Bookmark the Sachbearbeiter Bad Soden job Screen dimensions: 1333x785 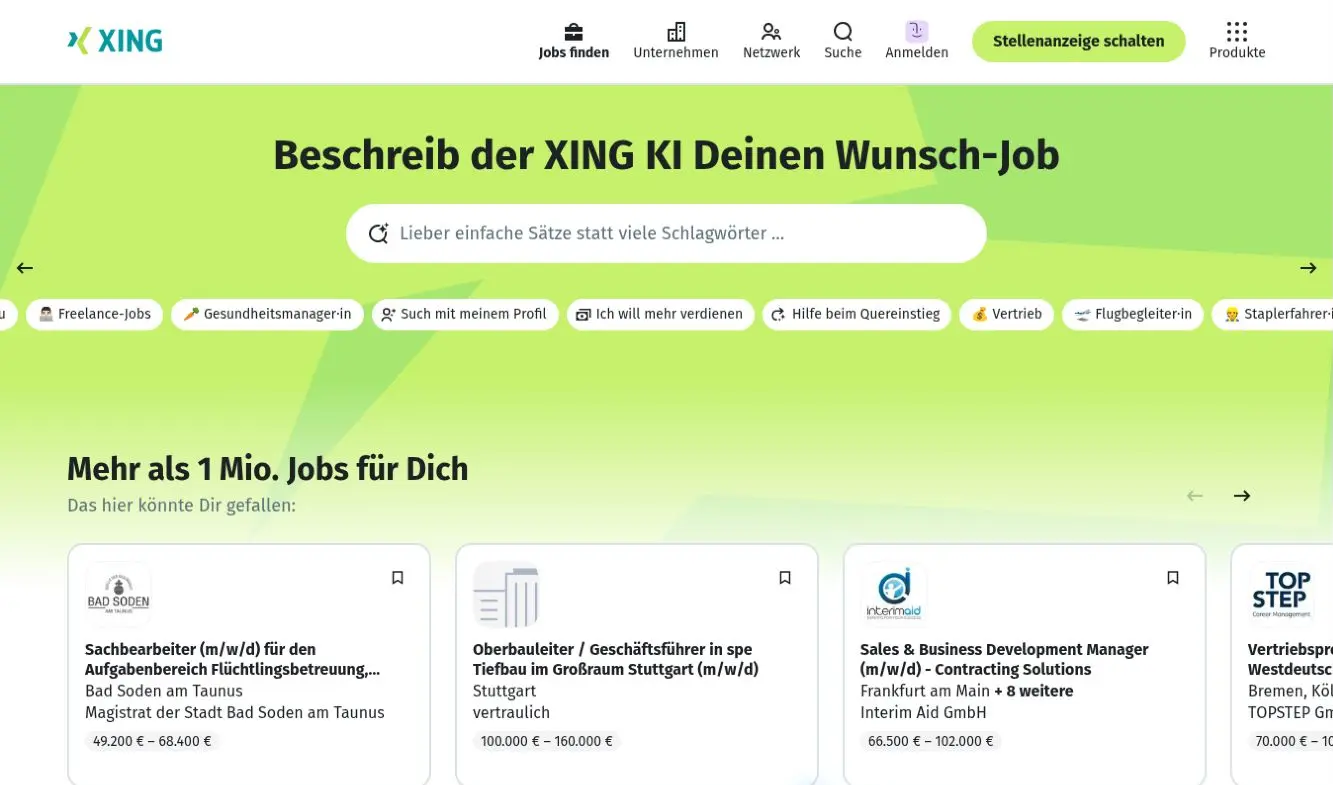pyautogui.click(x=397, y=578)
